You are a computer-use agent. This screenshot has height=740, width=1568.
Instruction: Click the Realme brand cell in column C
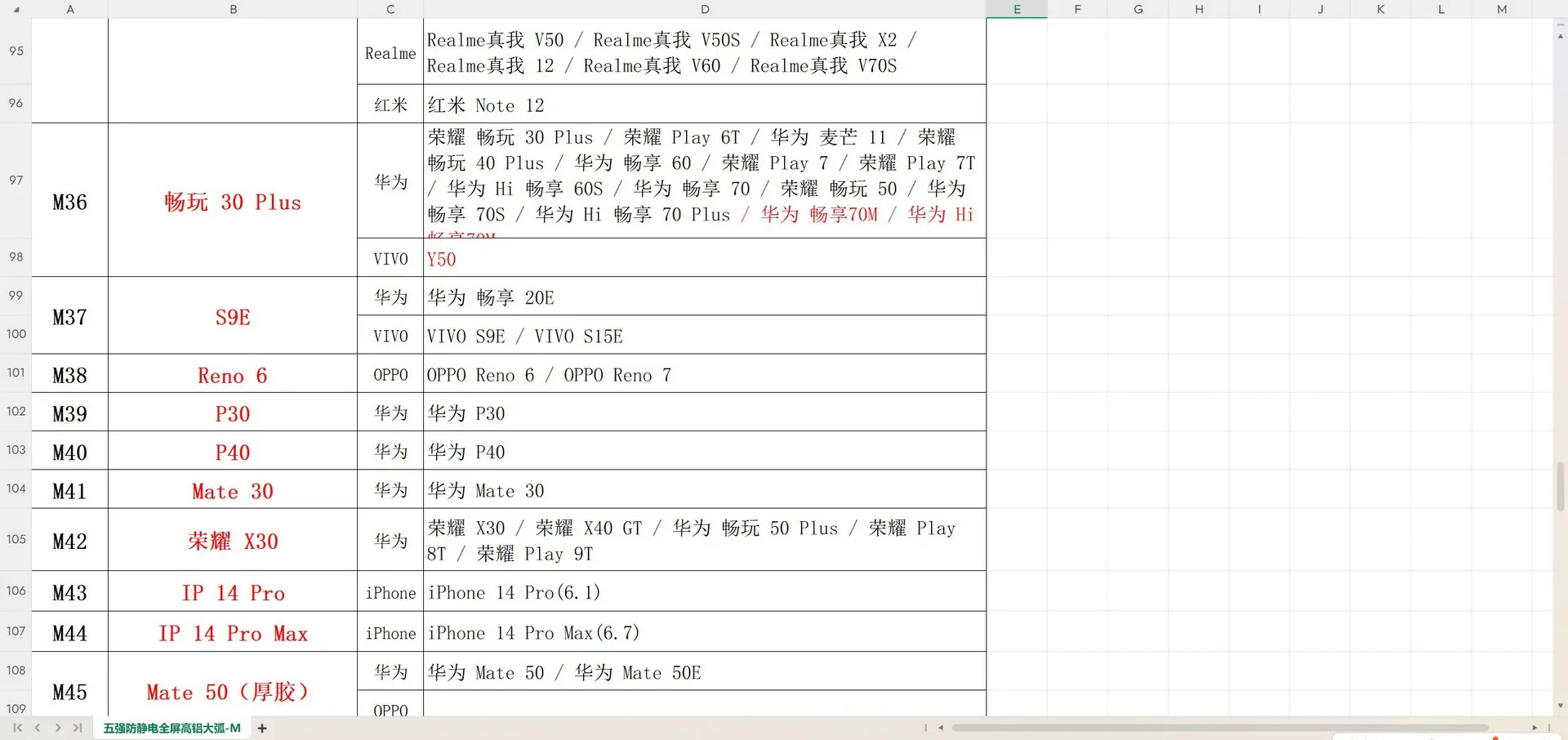click(390, 52)
